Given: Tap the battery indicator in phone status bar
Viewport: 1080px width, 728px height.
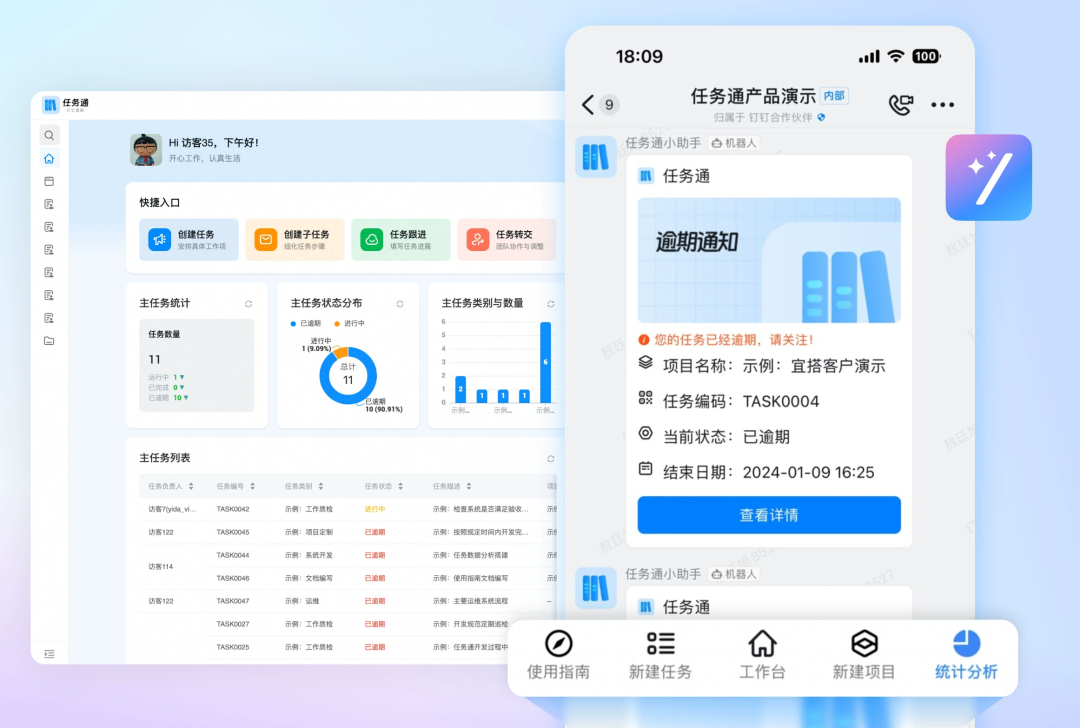Looking at the screenshot, I should pos(926,56).
